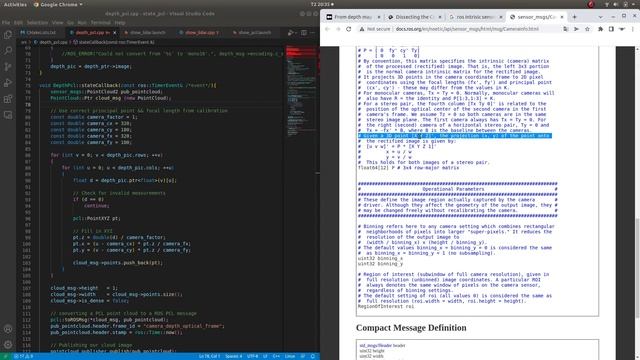Open the Search view in VS Code activity bar

[x=8, y=51]
